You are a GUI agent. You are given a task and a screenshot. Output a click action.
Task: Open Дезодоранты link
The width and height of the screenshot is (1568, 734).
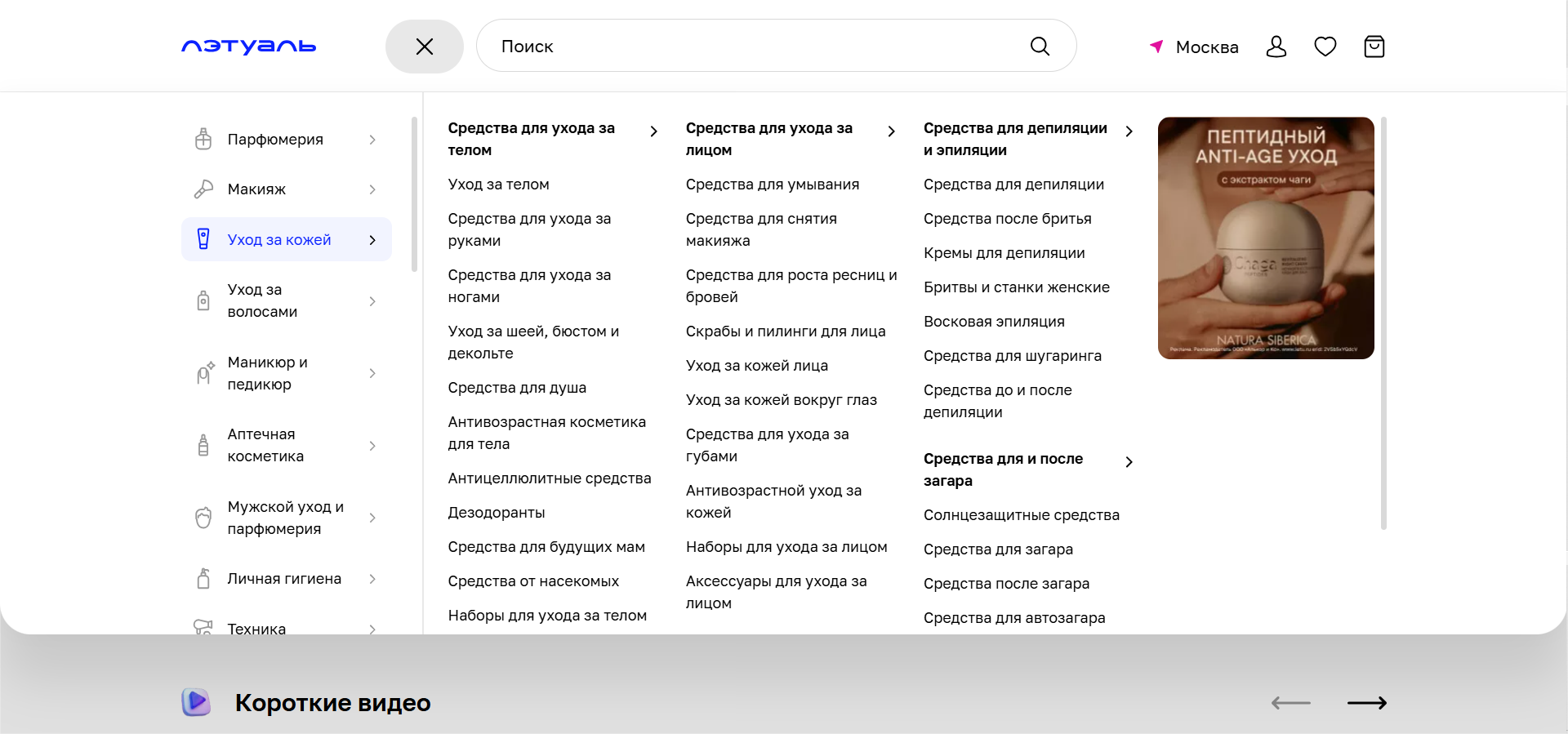[497, 513]
